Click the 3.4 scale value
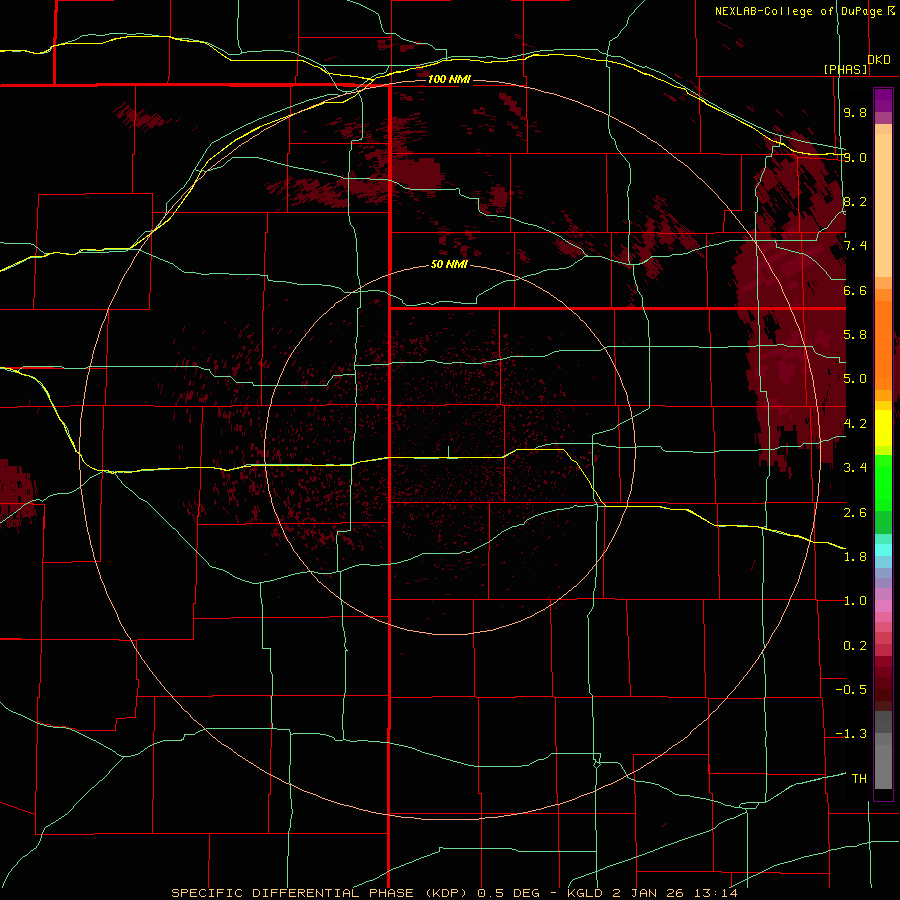 [855, 468]
